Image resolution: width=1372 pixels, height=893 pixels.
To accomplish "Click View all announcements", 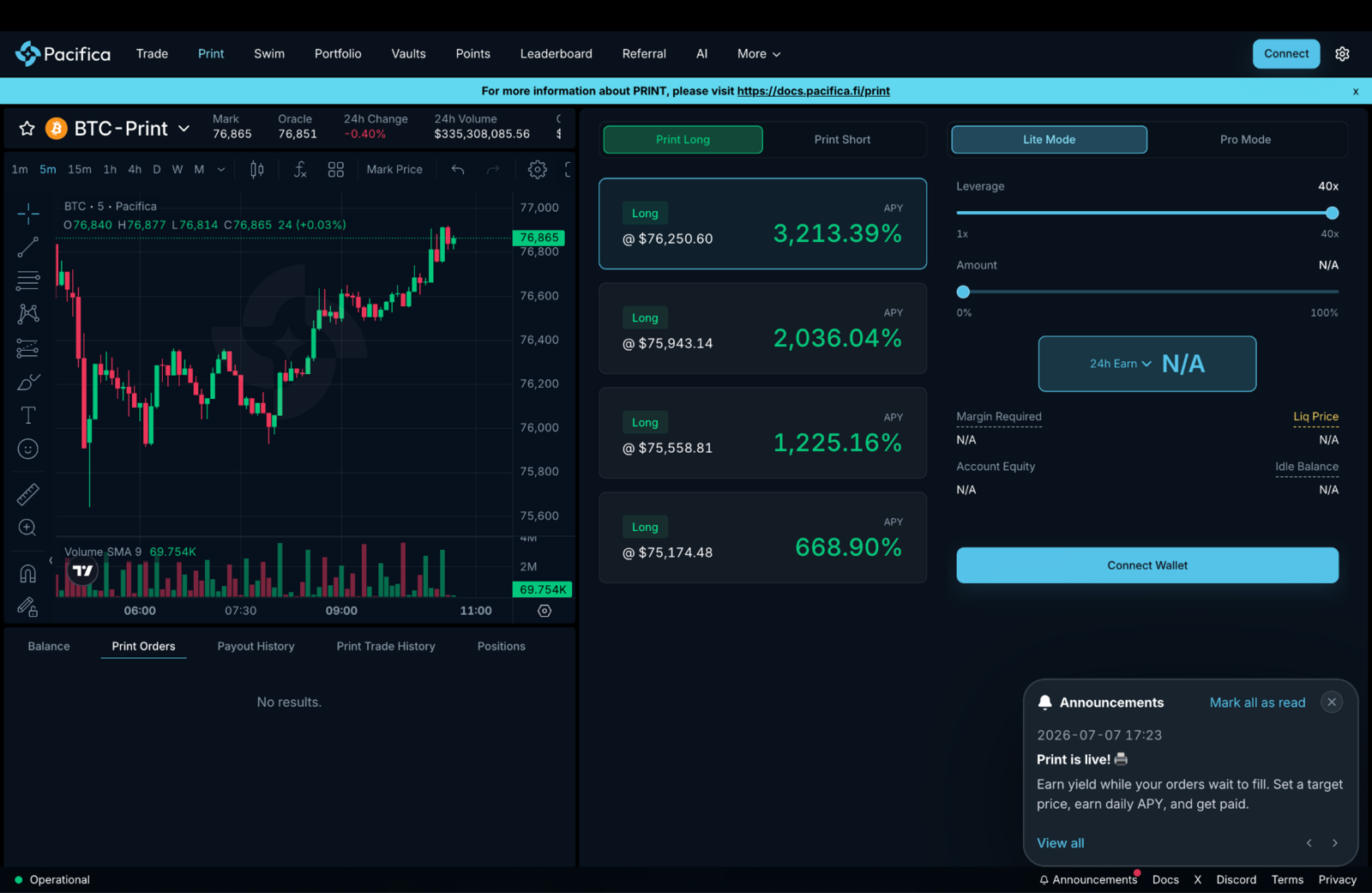I will pos(1060,843).
